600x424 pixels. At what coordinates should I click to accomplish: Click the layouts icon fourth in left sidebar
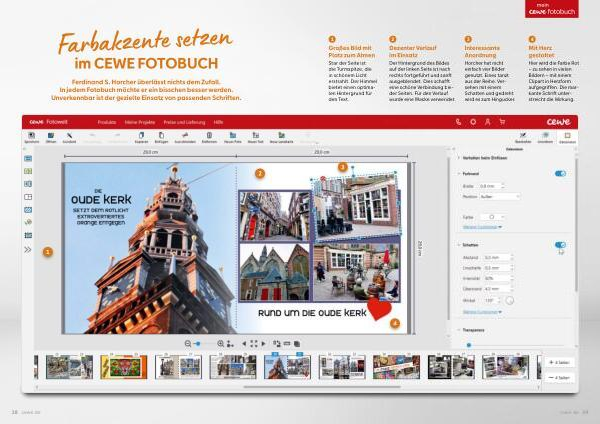[x=28, y=197]
